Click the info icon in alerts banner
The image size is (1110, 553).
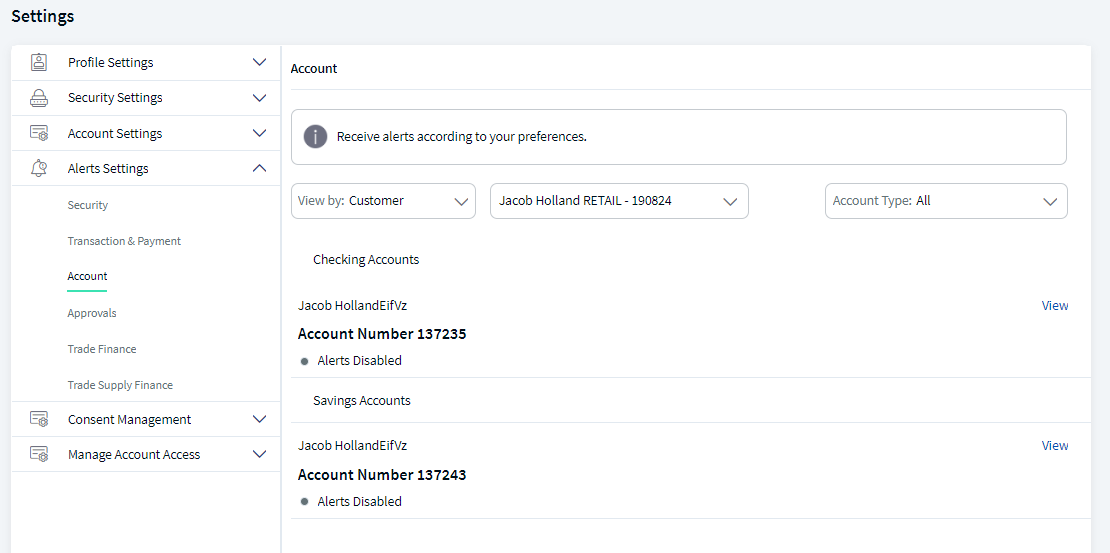point(316,137)
